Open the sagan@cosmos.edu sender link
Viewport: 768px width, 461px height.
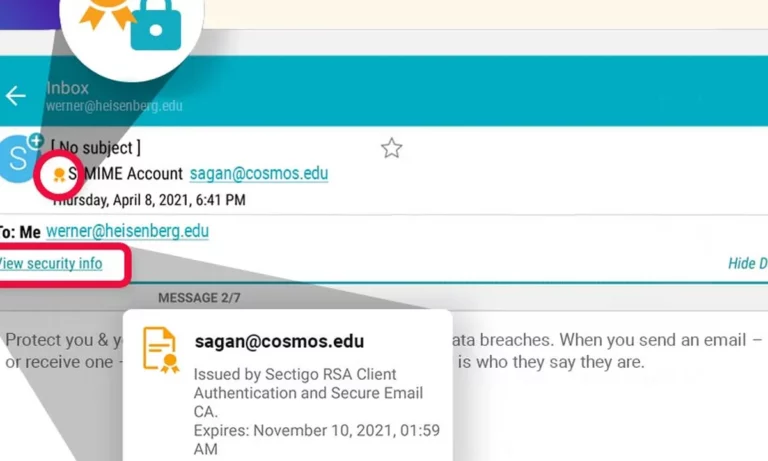tap(259, 173)
